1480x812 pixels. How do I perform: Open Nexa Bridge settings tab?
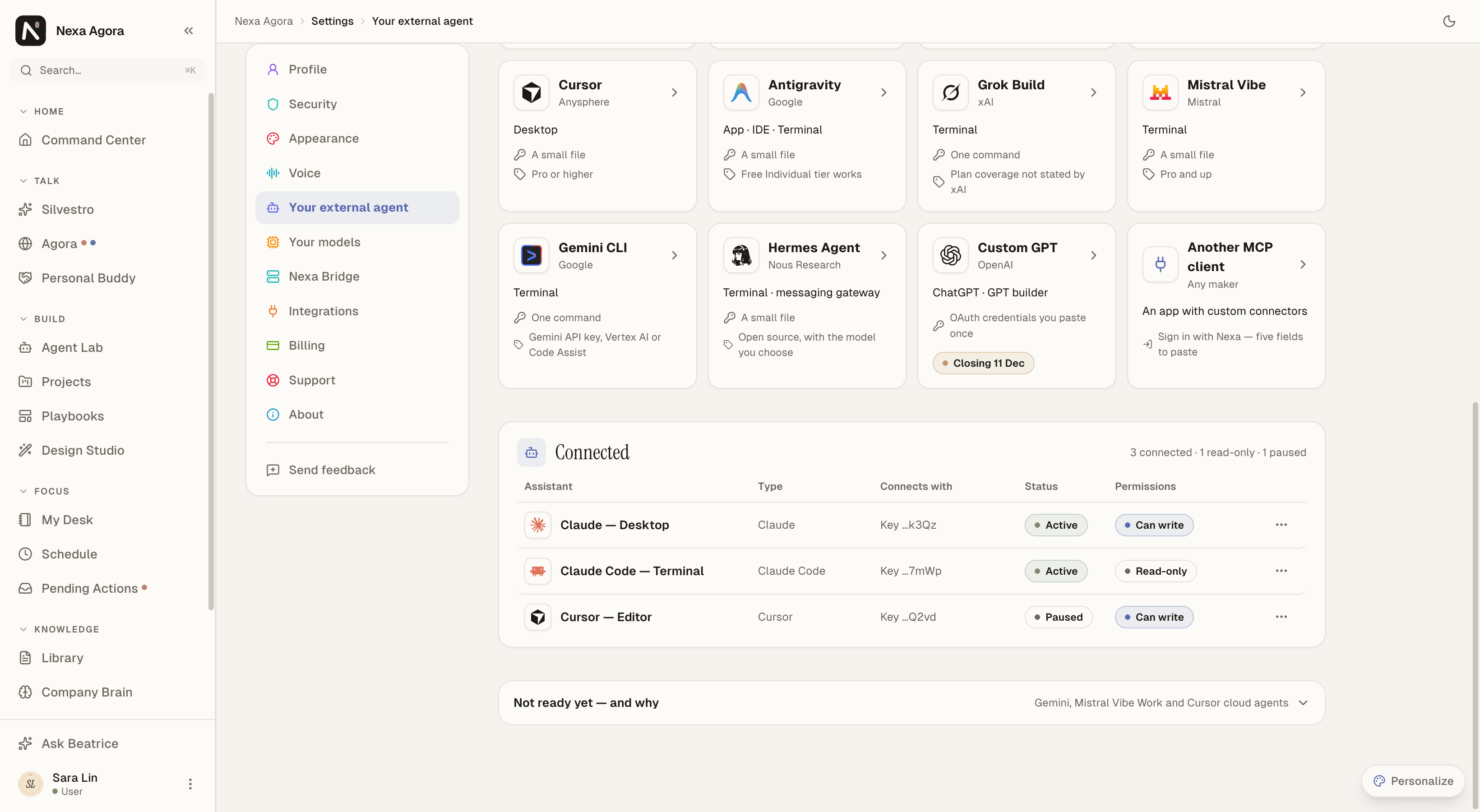[x=357, y=276]
